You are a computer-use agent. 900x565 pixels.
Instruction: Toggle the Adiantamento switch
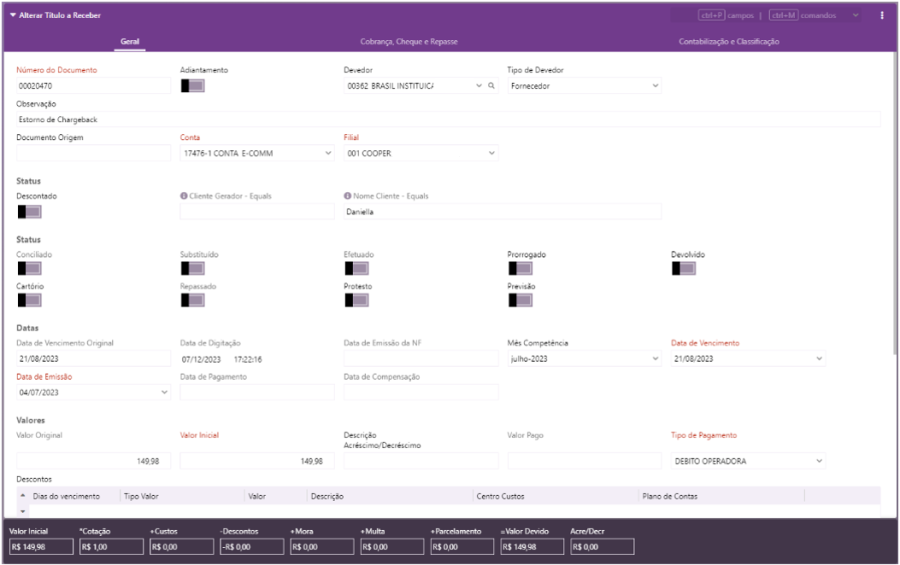pos(193,86)
